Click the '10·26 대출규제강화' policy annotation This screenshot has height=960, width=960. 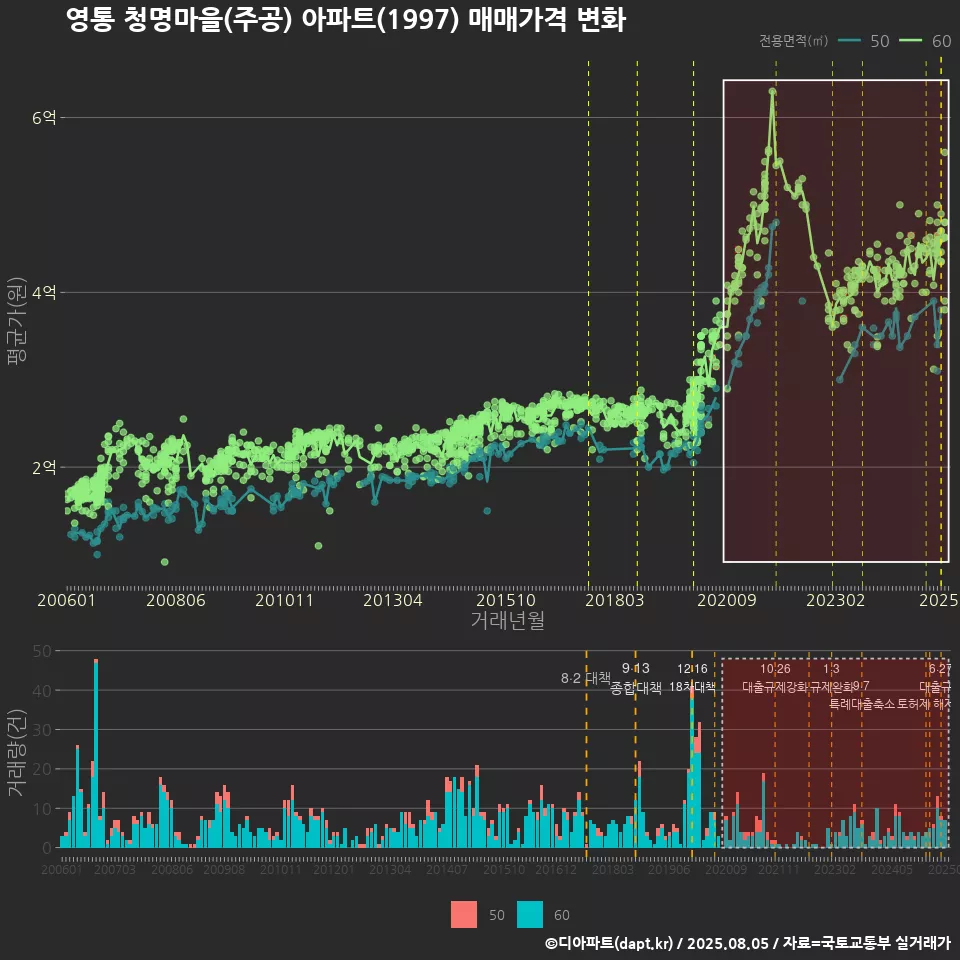(x=775, y=678)
